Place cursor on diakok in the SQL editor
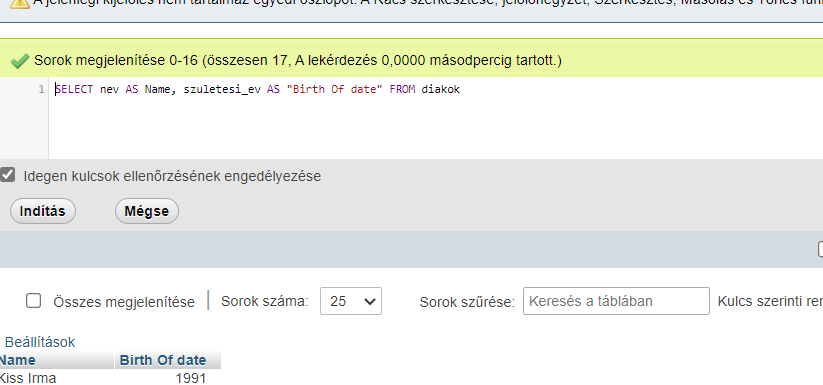823x385 pixels. (x=440, y=89)
